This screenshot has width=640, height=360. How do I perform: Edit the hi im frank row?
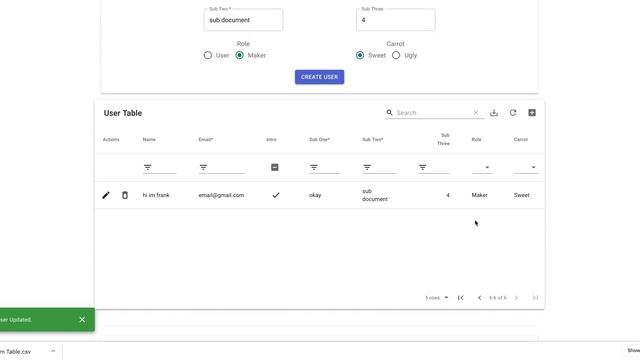(x=106, y=195)
